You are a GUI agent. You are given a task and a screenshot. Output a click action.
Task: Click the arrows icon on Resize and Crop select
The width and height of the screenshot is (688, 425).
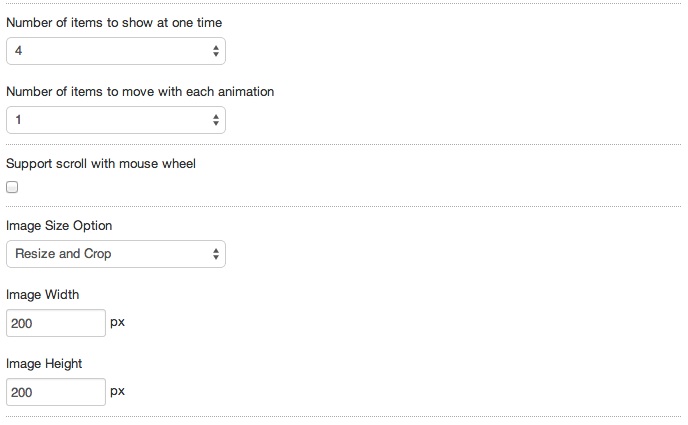click(x=217, y=254)
